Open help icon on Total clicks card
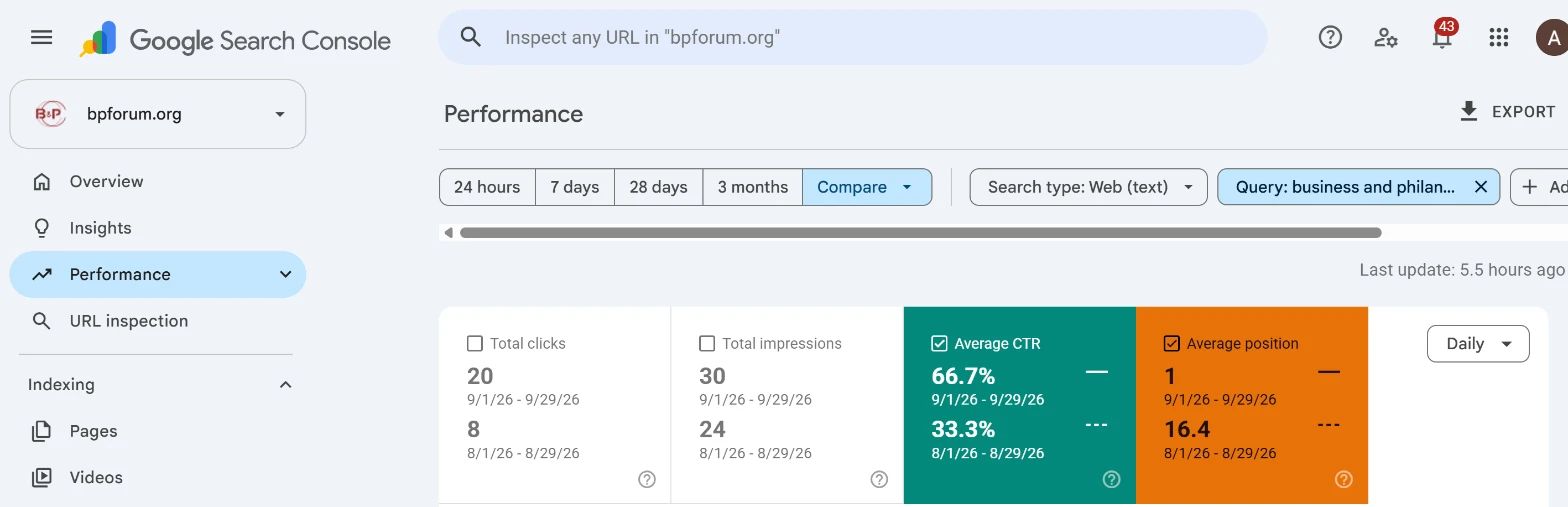The height and width of the screenshot is (507, 1568). (647, 479)
